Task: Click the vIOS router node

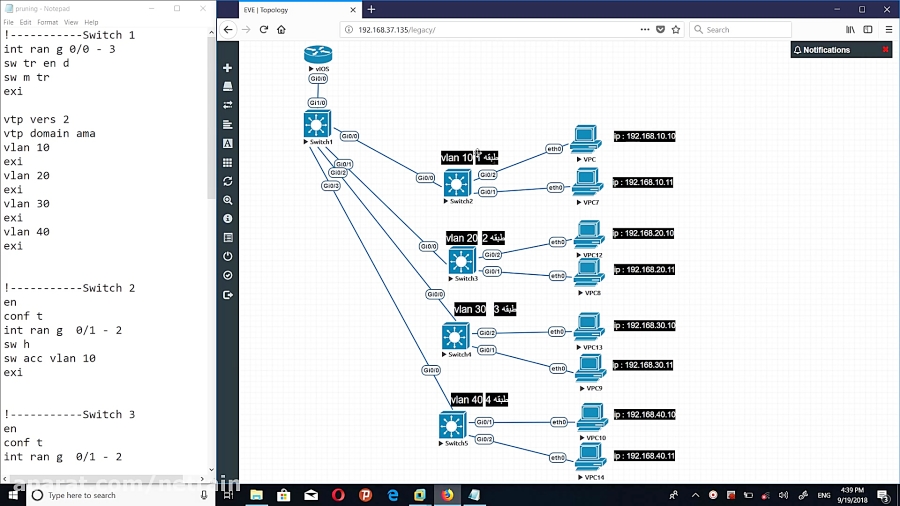Action: click(x=318, y=54)
